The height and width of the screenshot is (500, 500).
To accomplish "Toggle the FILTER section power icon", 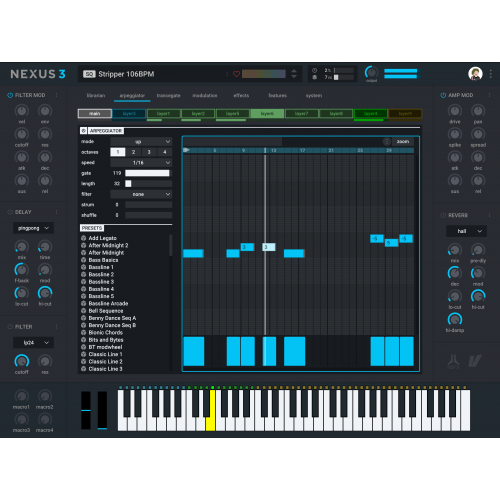I will pyautogui.click(x=10, y=327).
